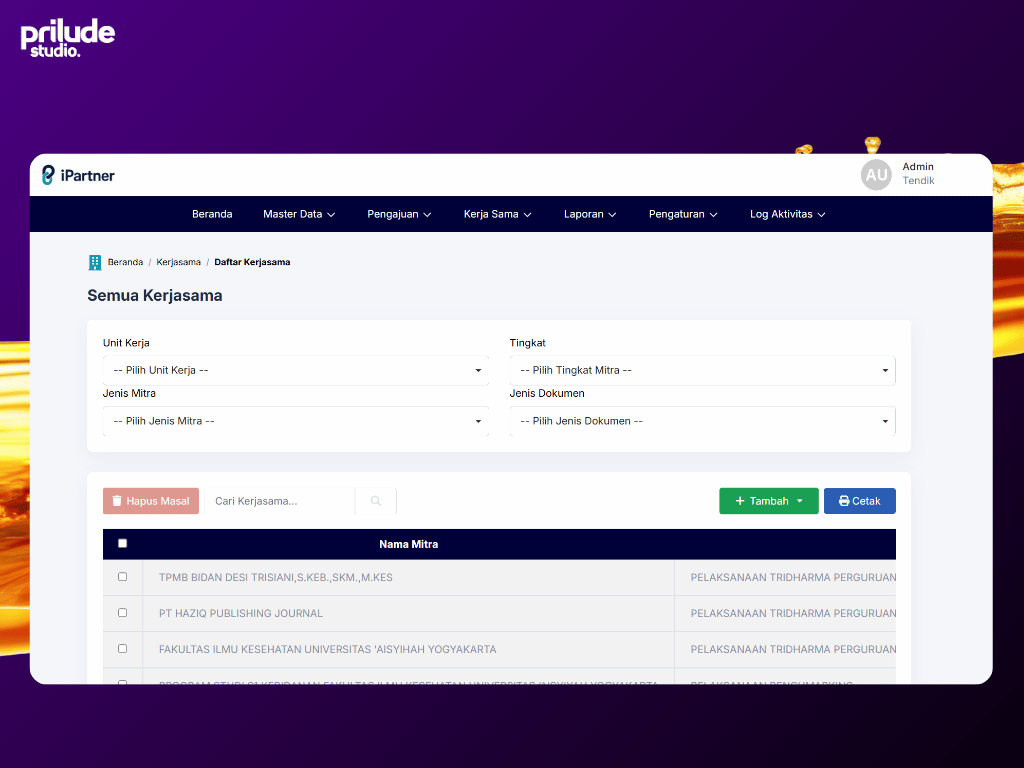Click the Prilude Studio logo

coord(67,38)
